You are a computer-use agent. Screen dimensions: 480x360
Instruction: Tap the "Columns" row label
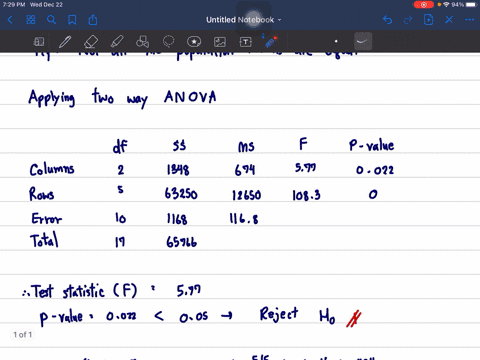point(52,169)
